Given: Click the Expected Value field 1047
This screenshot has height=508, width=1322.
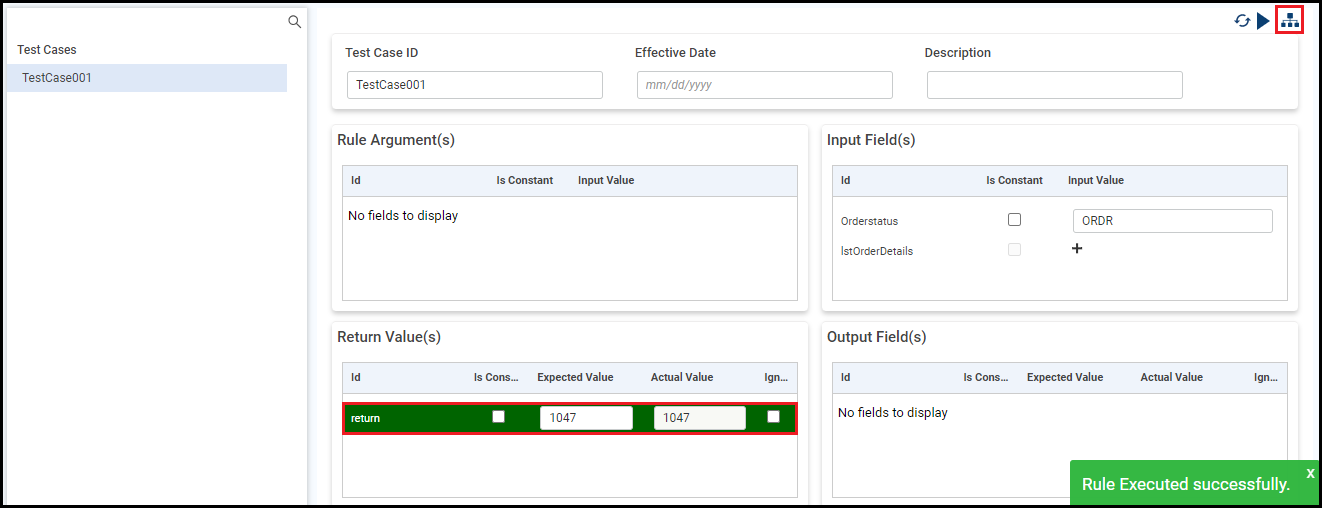Looking at the screenshot, I should (586, 418).
